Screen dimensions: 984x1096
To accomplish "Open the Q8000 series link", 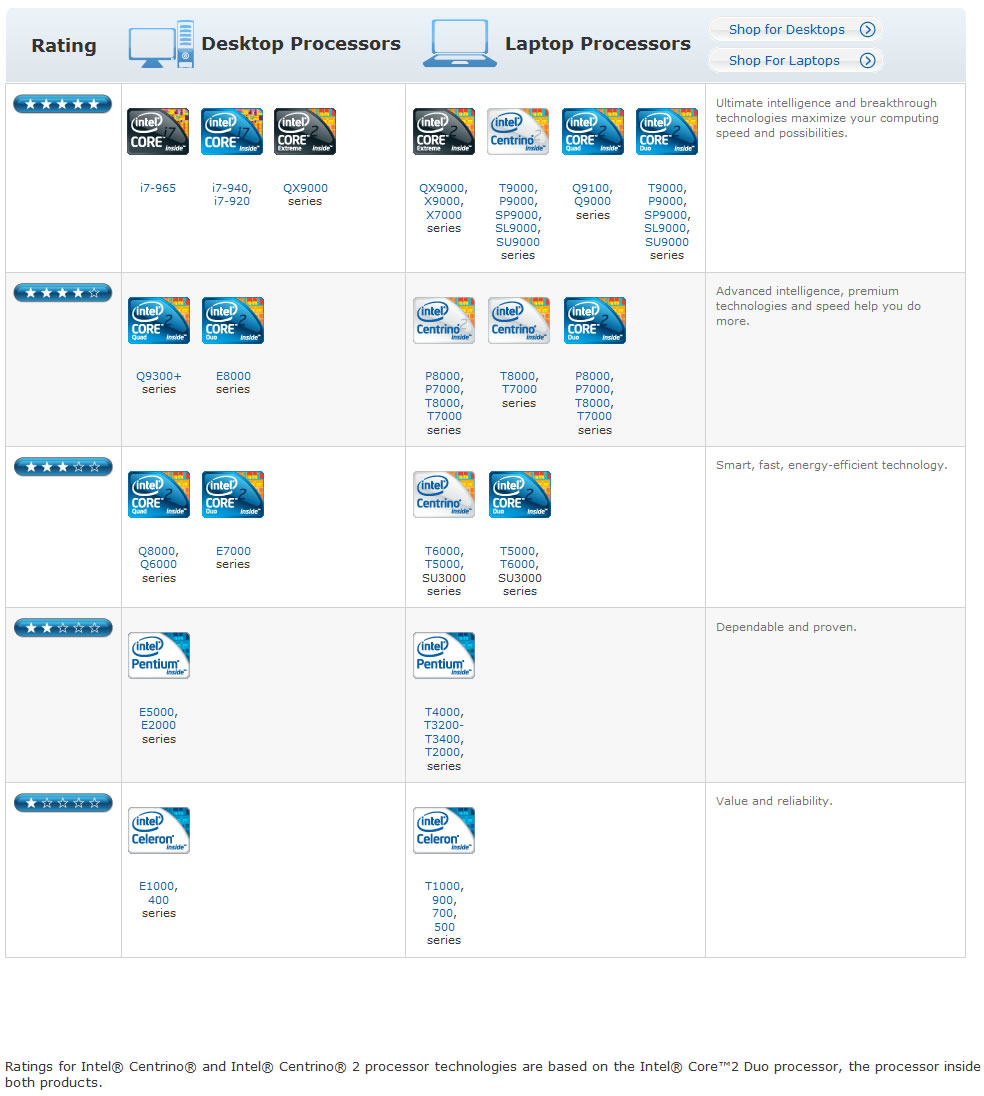I will tap(158, 551).
